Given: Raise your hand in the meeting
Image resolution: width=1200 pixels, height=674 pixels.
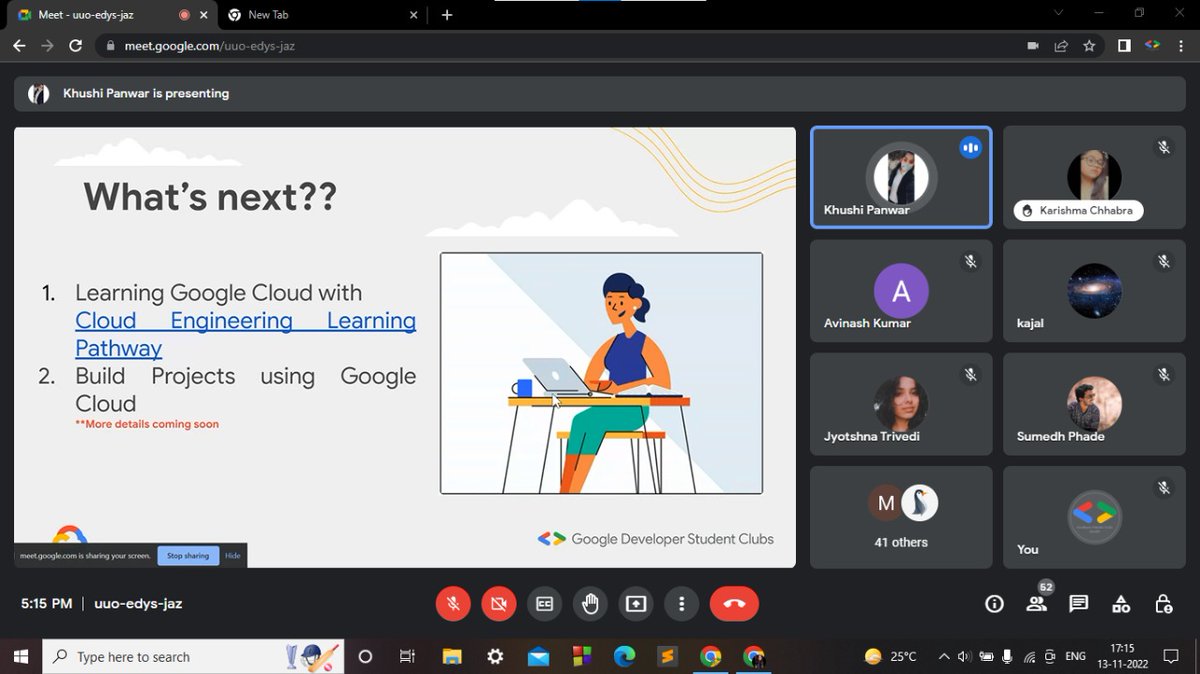Looking at the screenshot, I should tap(590, 603).
